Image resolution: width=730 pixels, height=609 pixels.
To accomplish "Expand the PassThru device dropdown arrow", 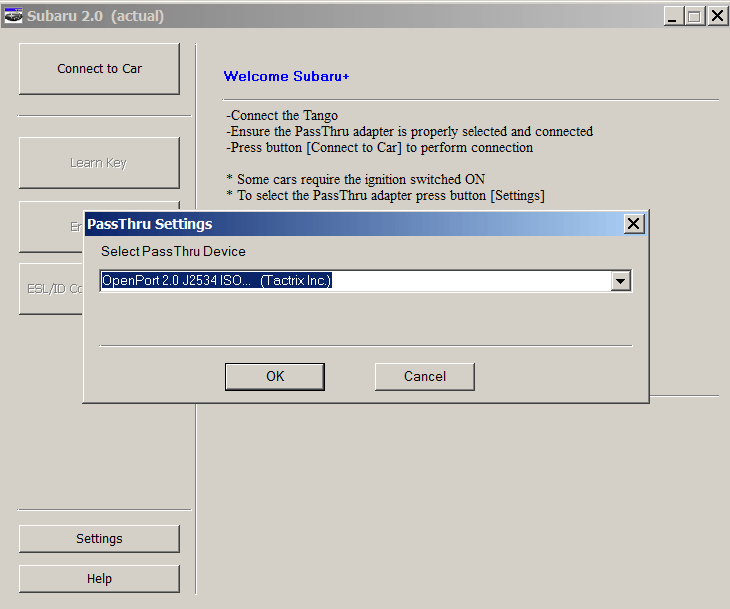I will 621,281.
